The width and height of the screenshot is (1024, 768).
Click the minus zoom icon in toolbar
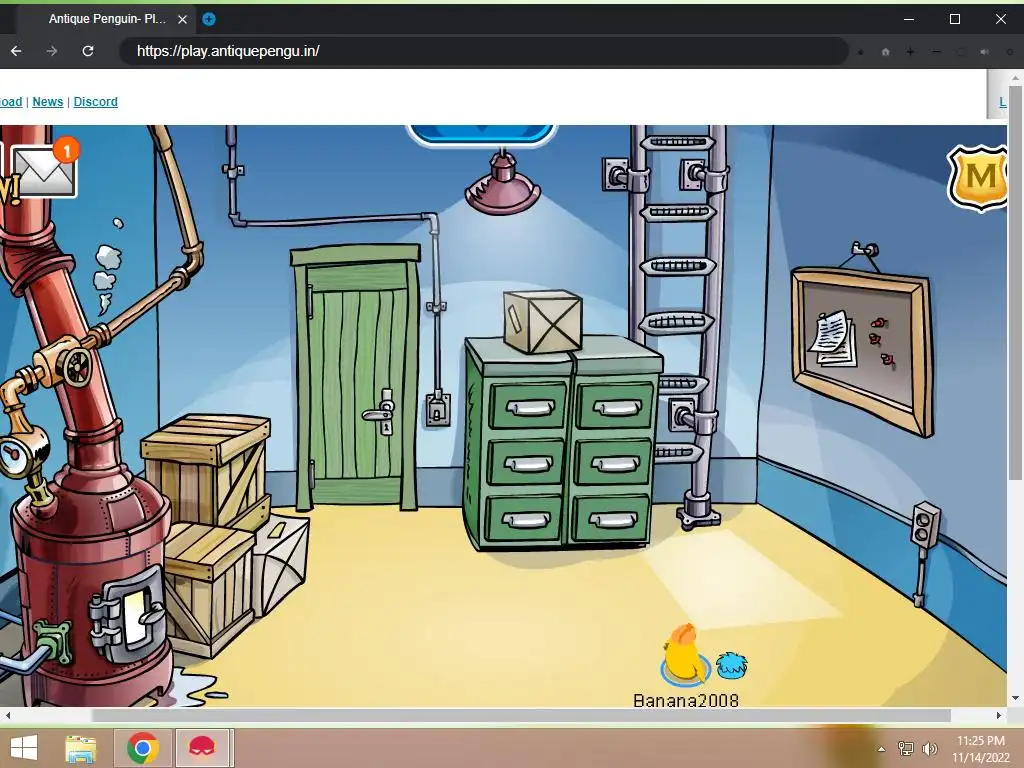(x=936, y=52)
